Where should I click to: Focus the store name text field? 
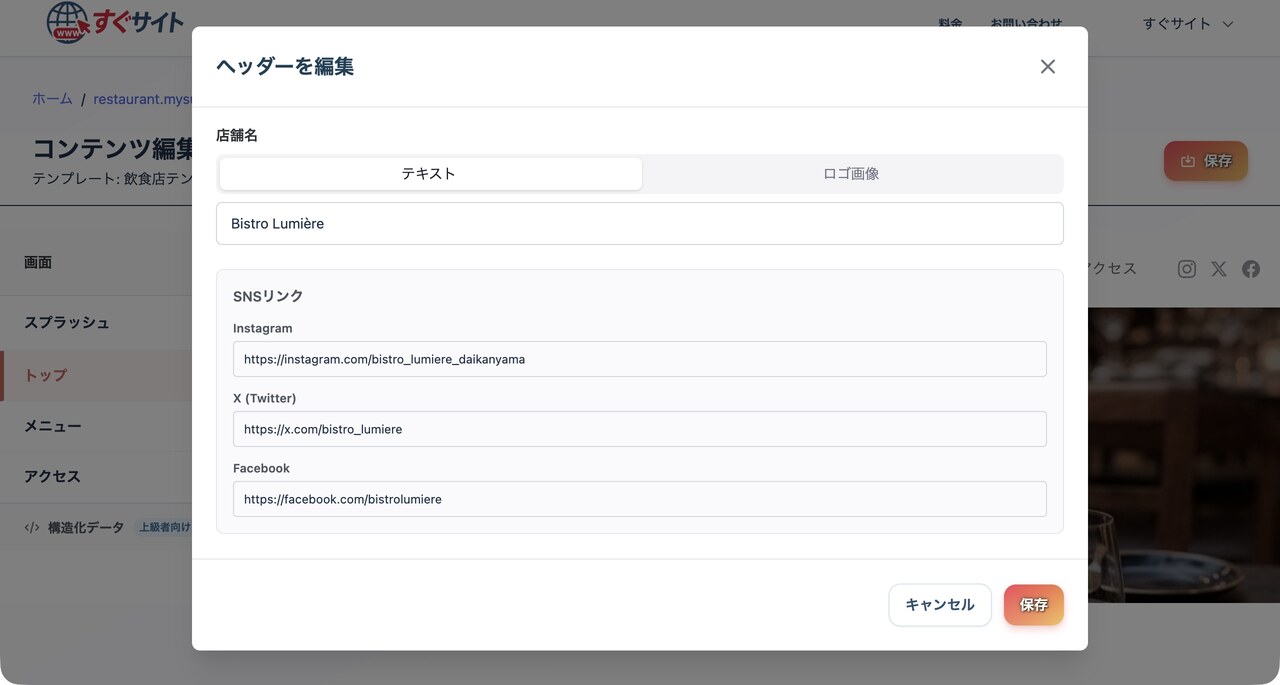639,224
